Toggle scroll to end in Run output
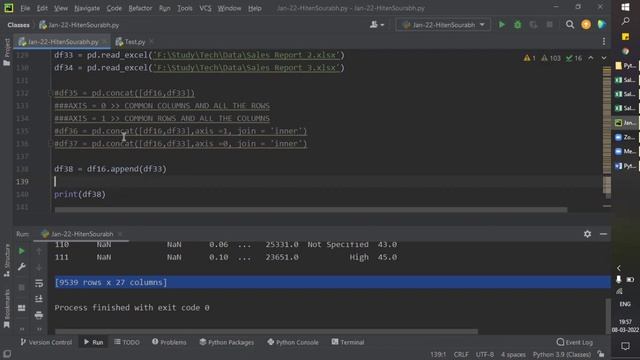The width and height of the screenshot is (640, 360). click(39, 299)
